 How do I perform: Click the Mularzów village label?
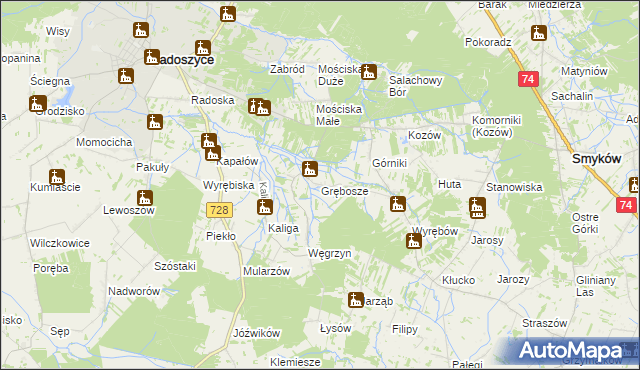pos(267,271)
